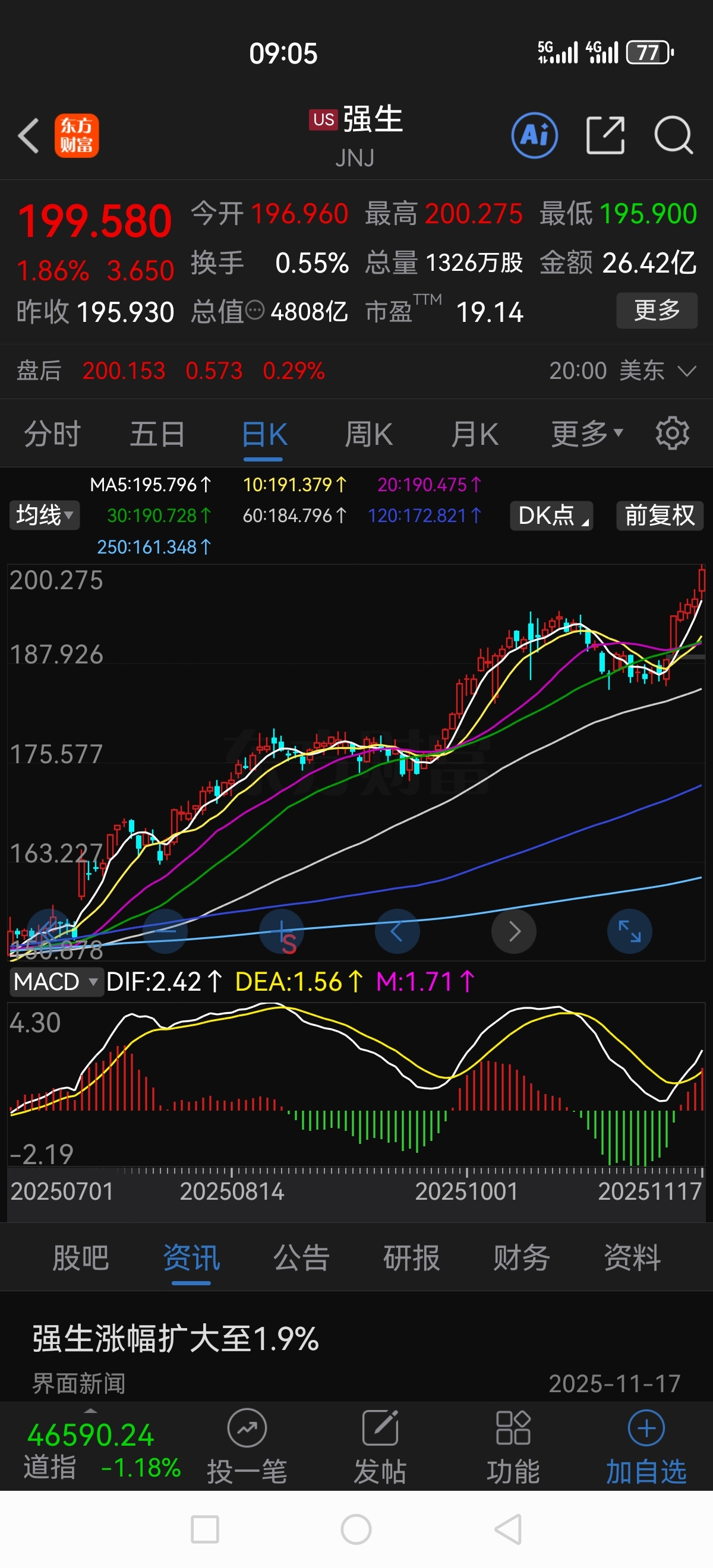Viewport: 713px width, 1568px height.
Task: Open the 股吧 tab
Action: [x=81, y=1257]
